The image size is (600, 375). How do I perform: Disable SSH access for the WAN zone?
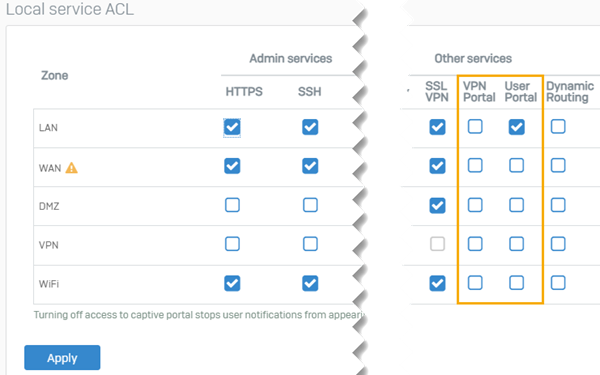[x=310, y=166]
